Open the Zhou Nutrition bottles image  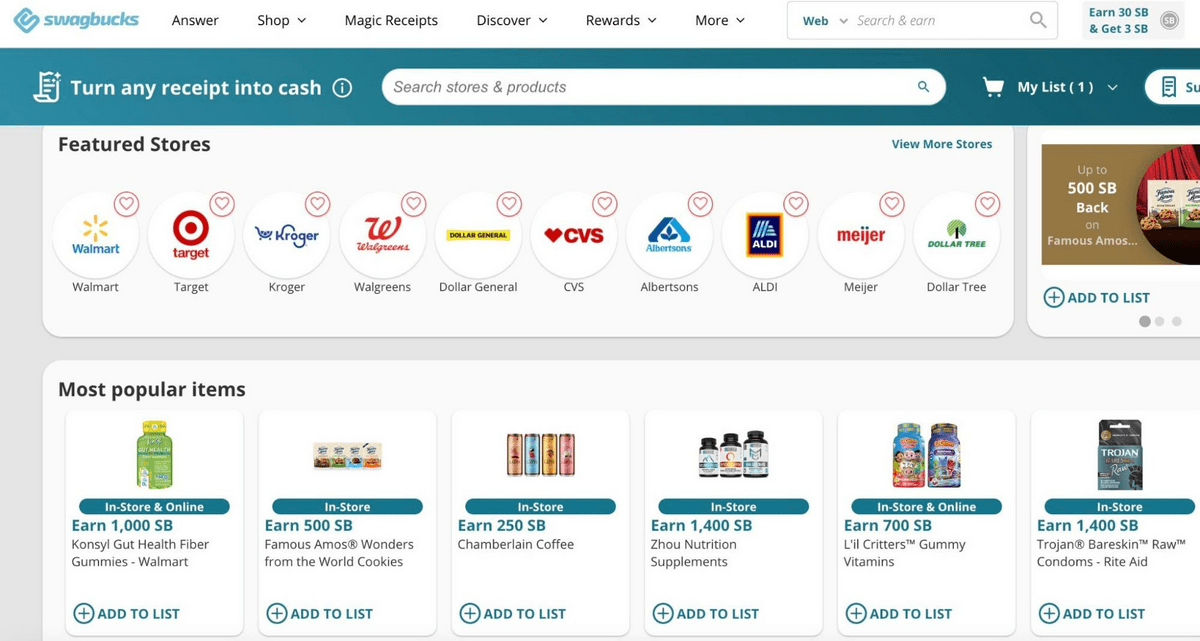[x=733, y=455]
